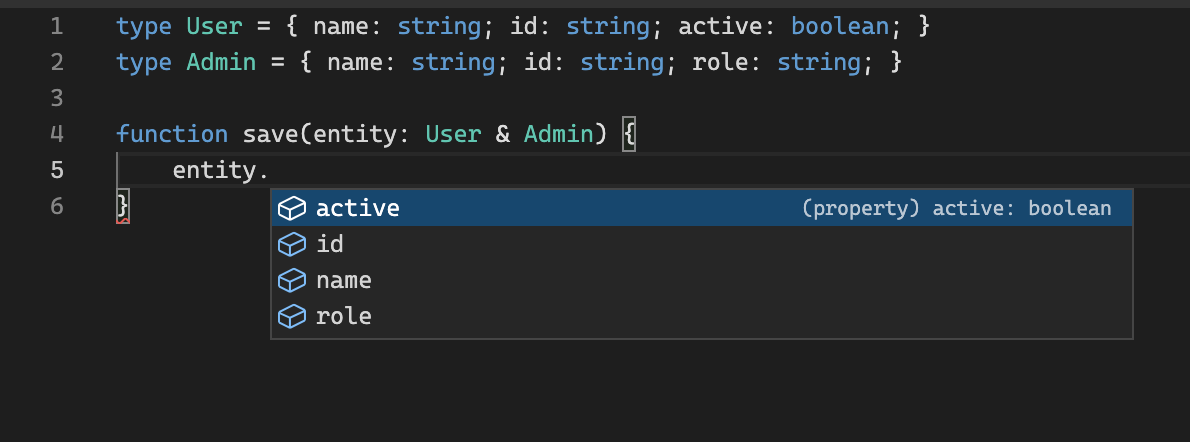Screen dimensions: 1190x442
Task: Click 'active' property in the User type
Action: pyautogui.click(x=720, y=27)
